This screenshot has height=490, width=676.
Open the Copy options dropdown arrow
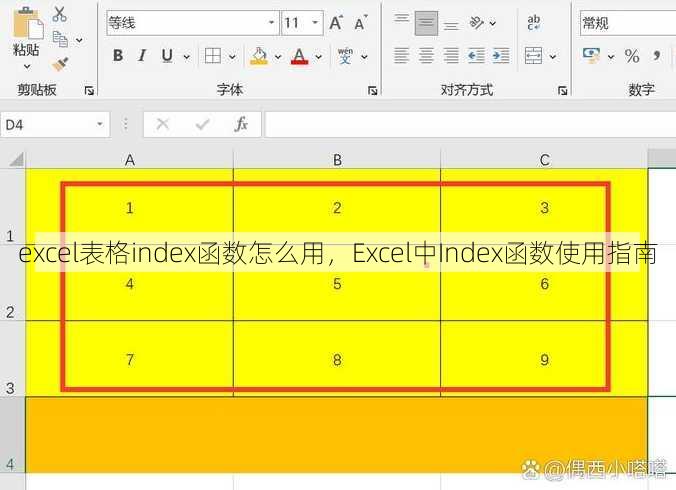79,40
